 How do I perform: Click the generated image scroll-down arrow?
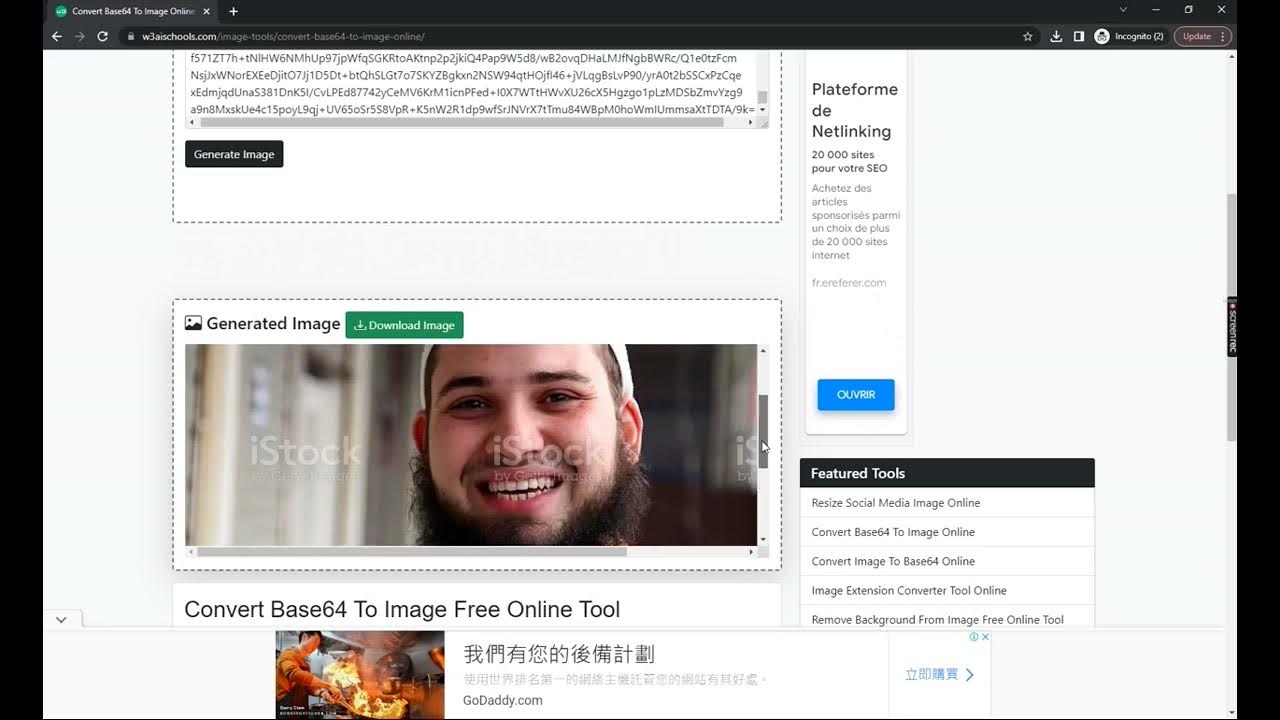tap(763, 540)
